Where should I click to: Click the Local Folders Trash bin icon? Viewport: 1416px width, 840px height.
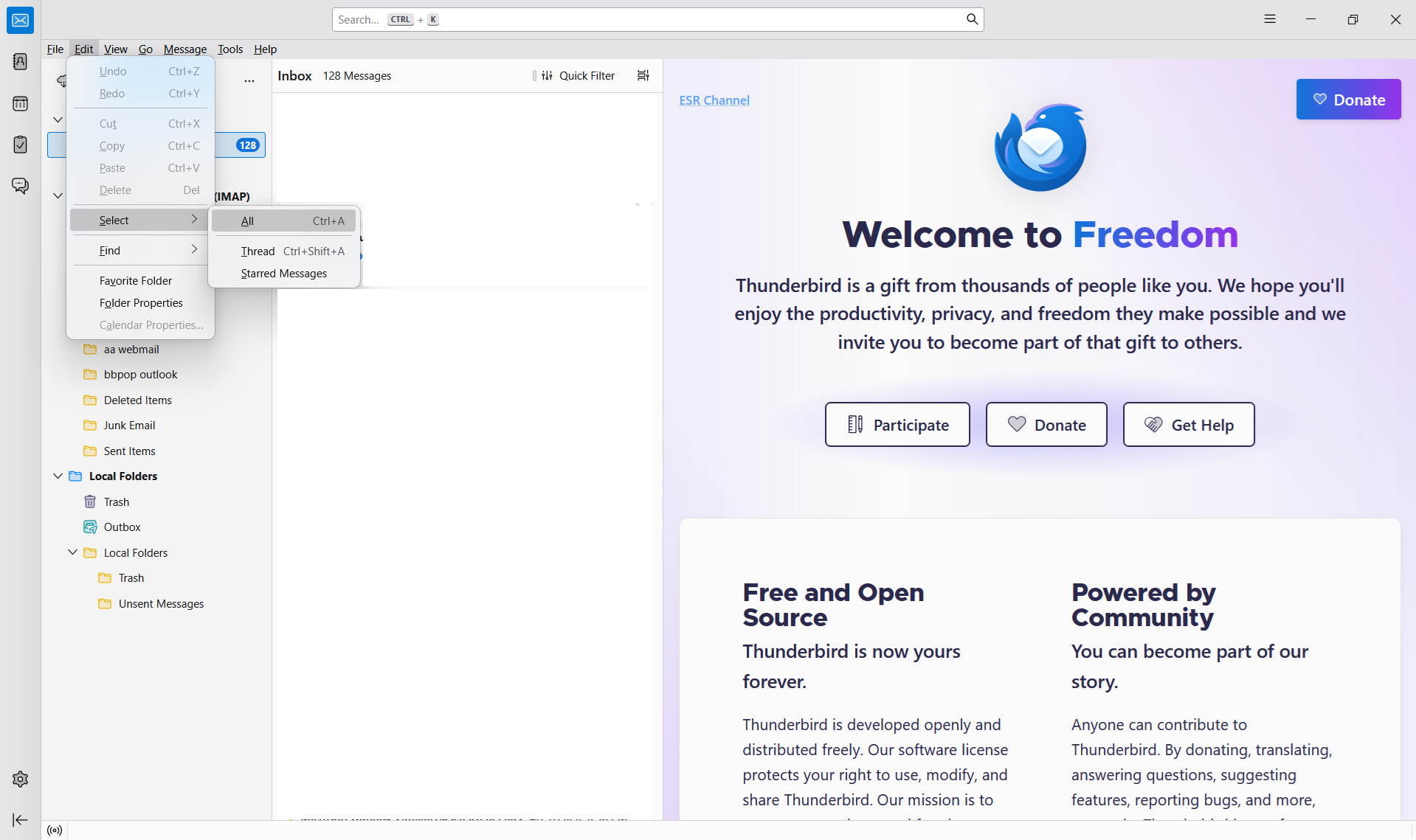90,502
